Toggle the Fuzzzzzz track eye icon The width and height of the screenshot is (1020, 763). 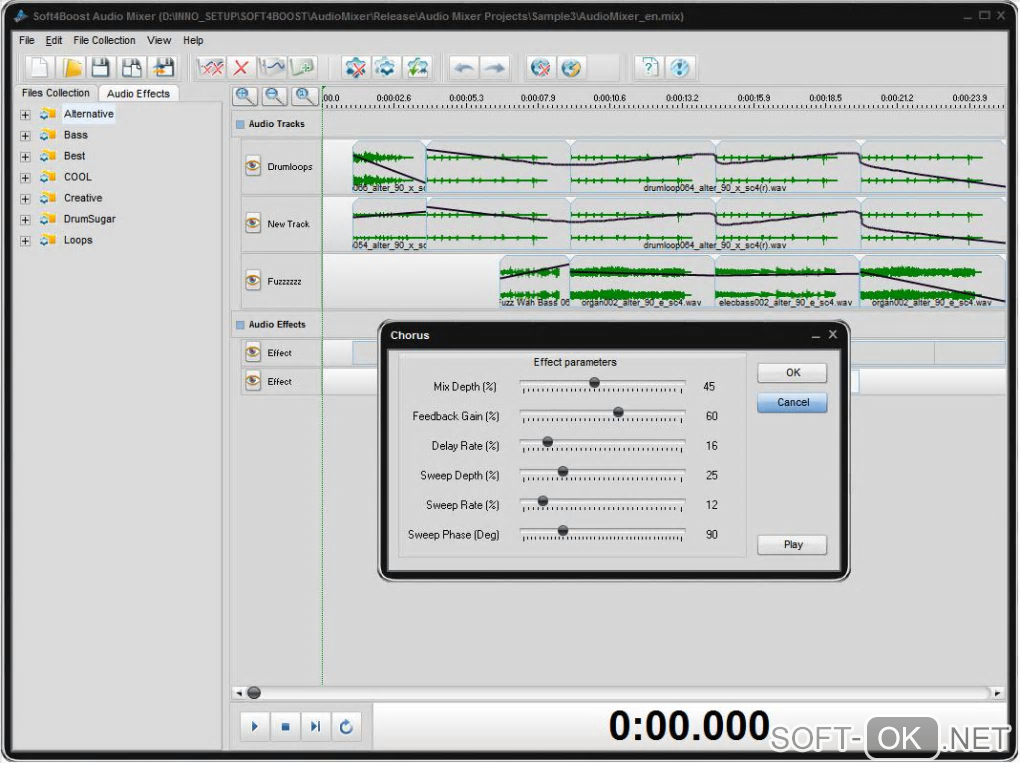click(253, 281)
